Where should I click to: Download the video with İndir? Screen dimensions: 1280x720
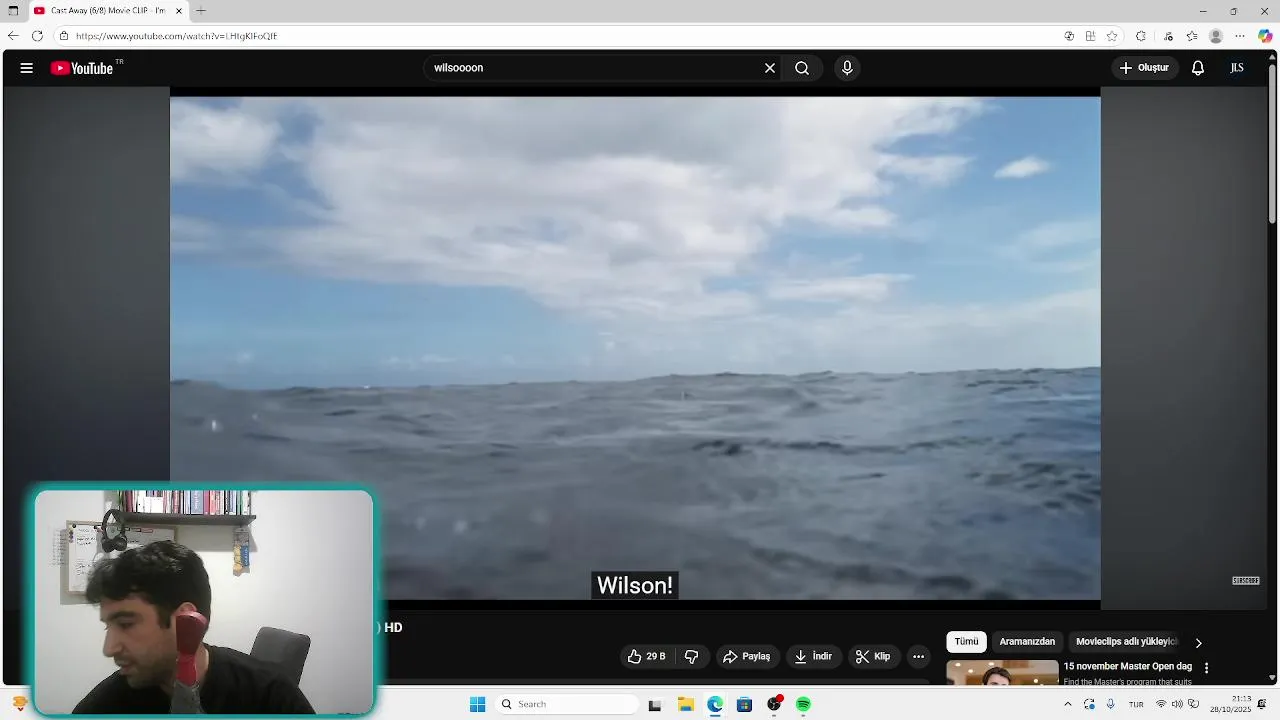pyautogui.click(x=813, y=657)
